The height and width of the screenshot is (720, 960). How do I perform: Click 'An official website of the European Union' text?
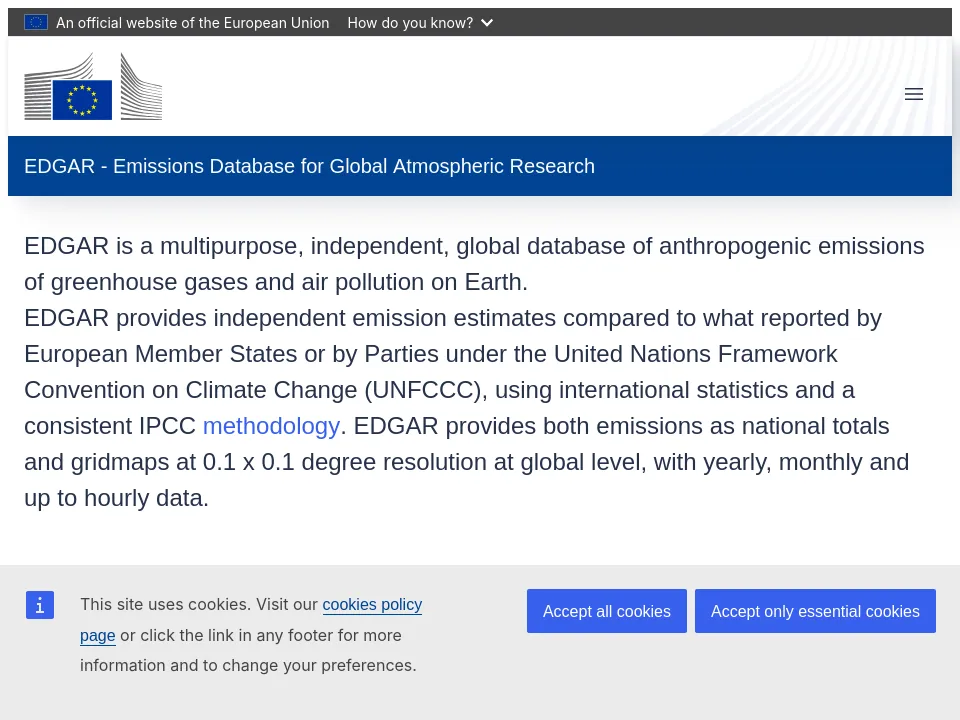tap(193, 23)
